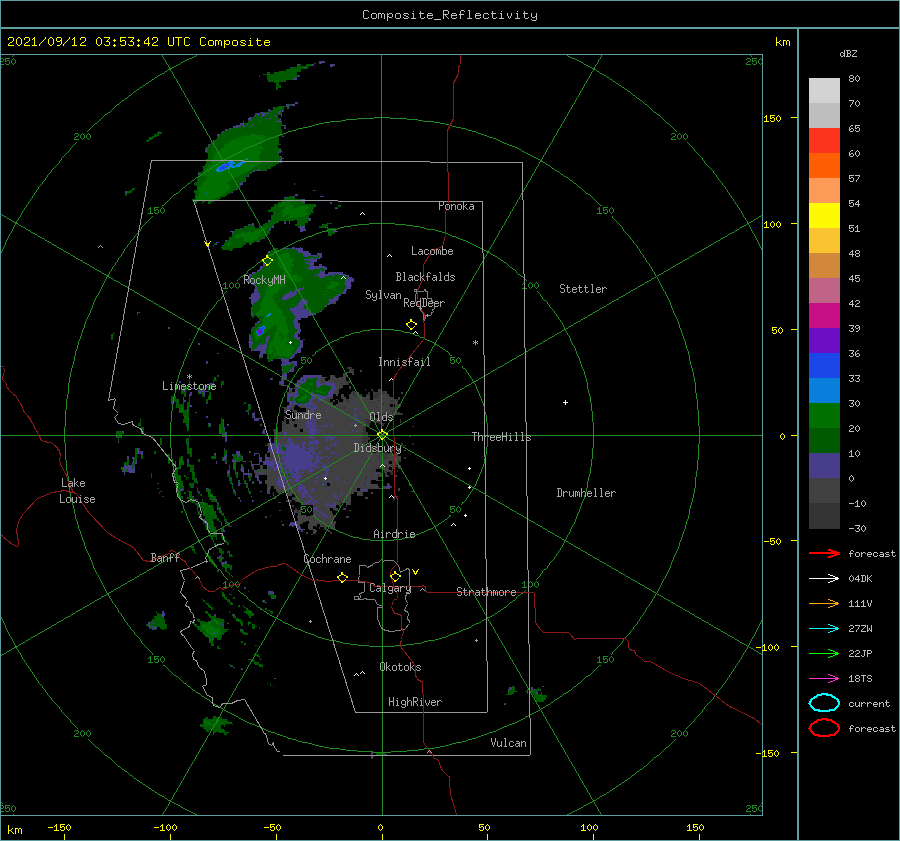Screen dimensions: 900x841
Task: Select the bright yellow 51-54 dBZ swatch
Action: click(x=824, y=216)
